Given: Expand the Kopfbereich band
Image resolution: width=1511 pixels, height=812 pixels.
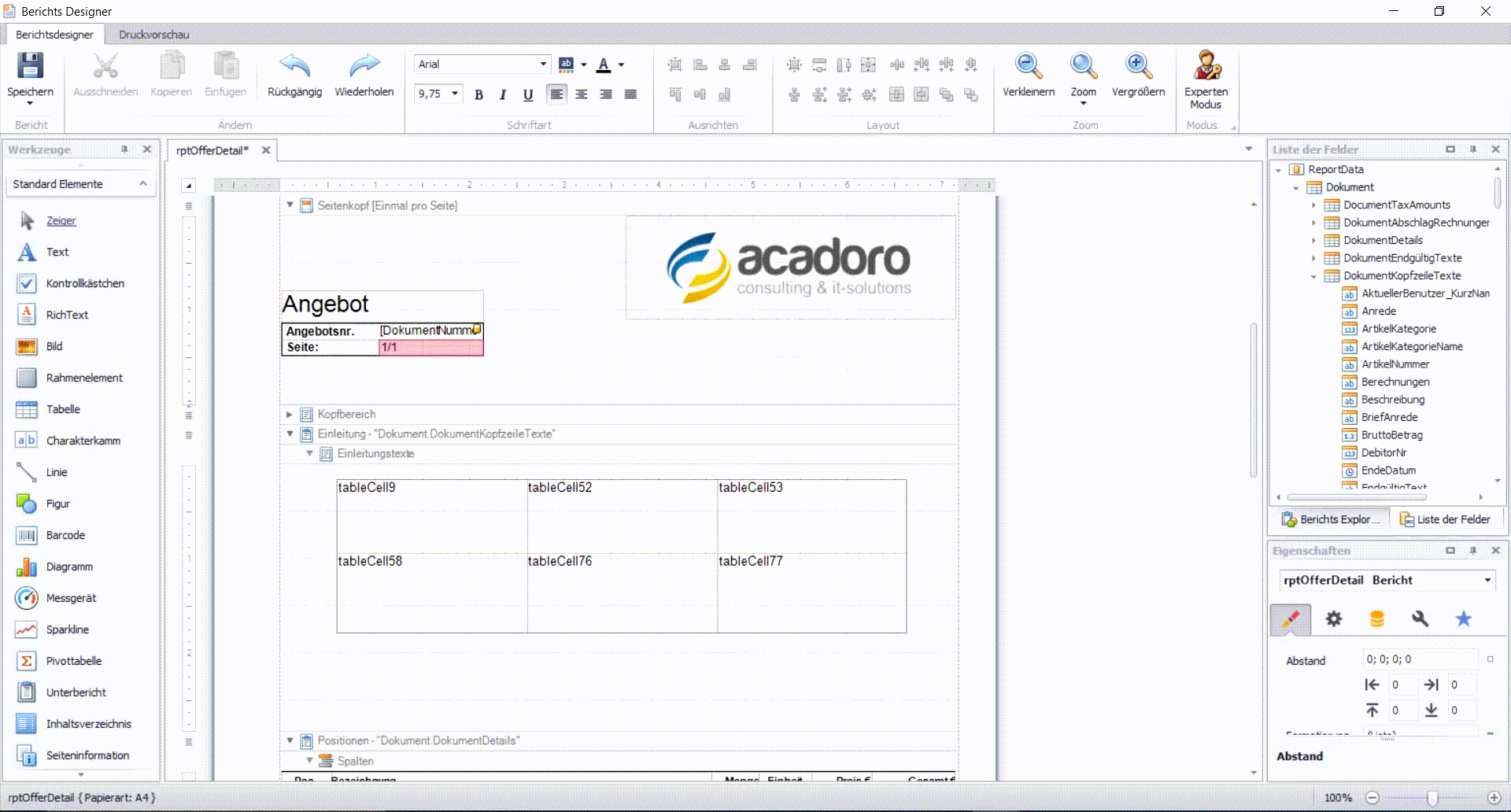Looking at the screenshot, I should pos(290,414).
